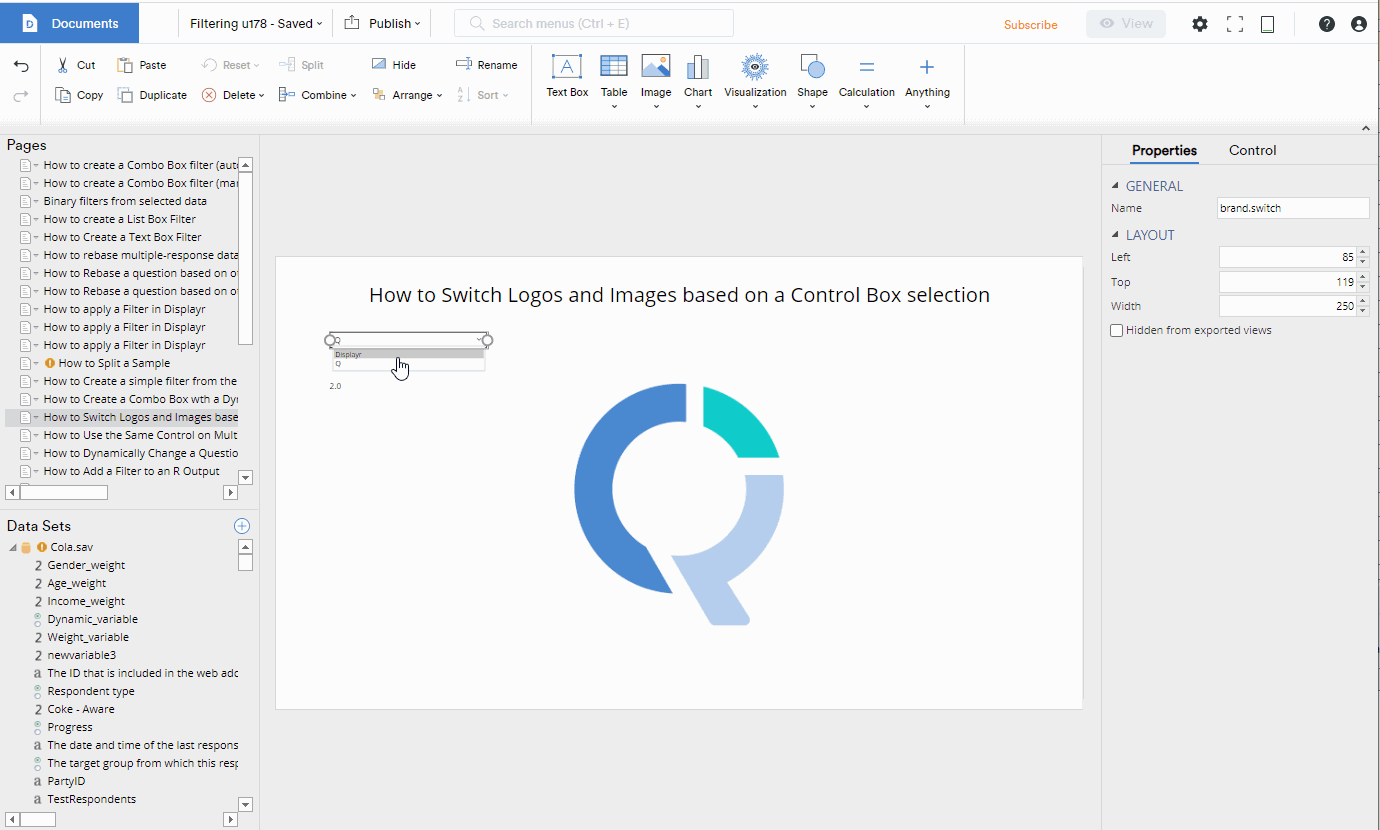
Task: Open the Filtering u178 - Saved menu
Action: 255,22
